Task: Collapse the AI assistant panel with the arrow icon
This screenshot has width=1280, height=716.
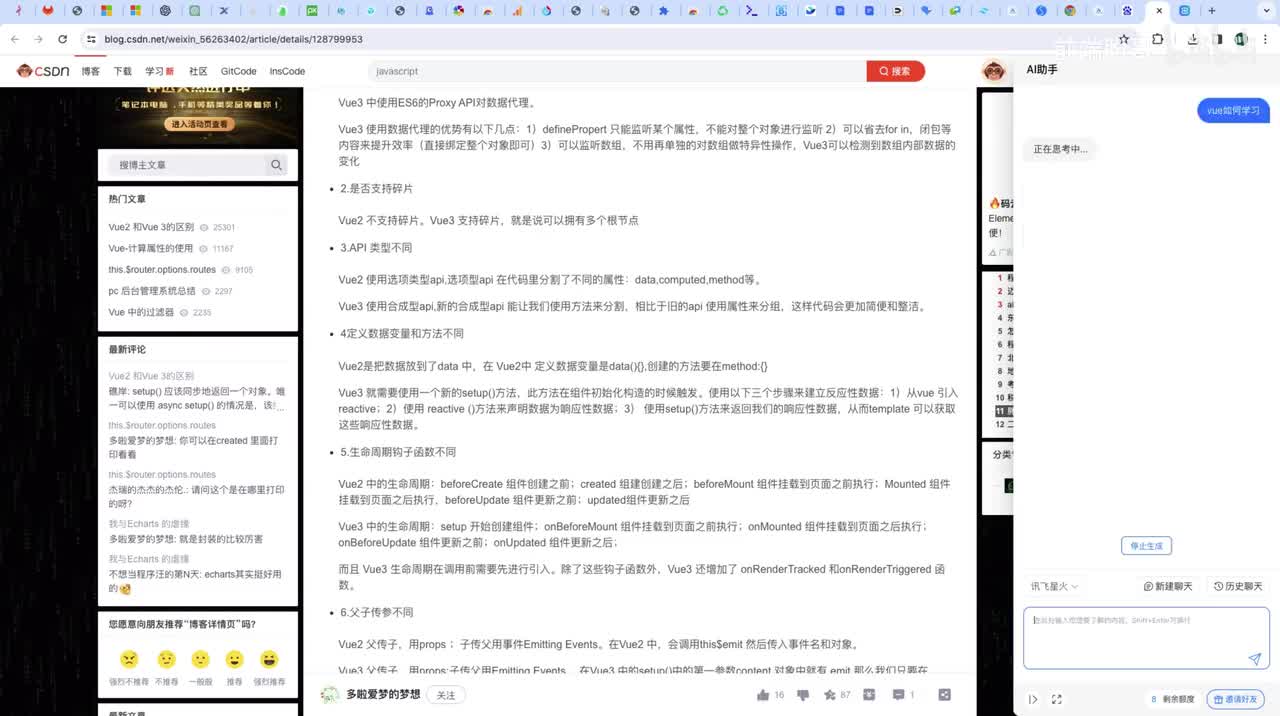Action: [x=1033, y=700]
